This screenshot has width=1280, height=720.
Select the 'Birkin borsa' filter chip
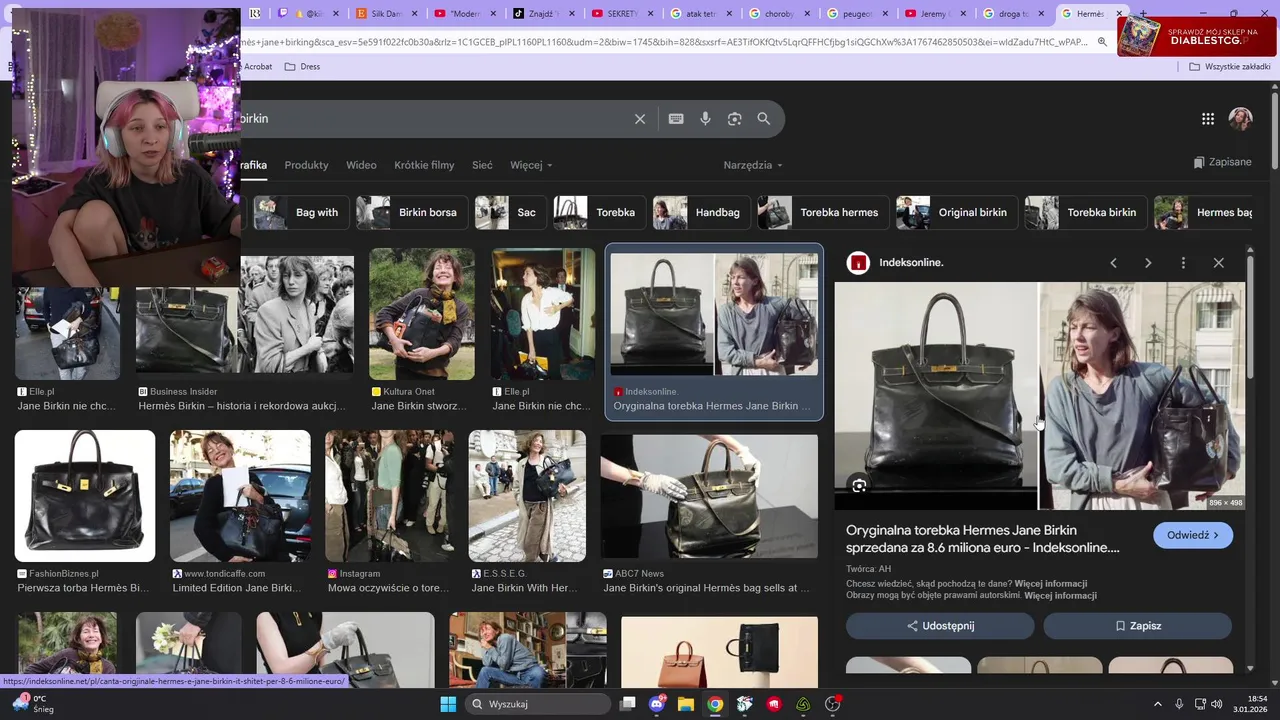point(413,212)
